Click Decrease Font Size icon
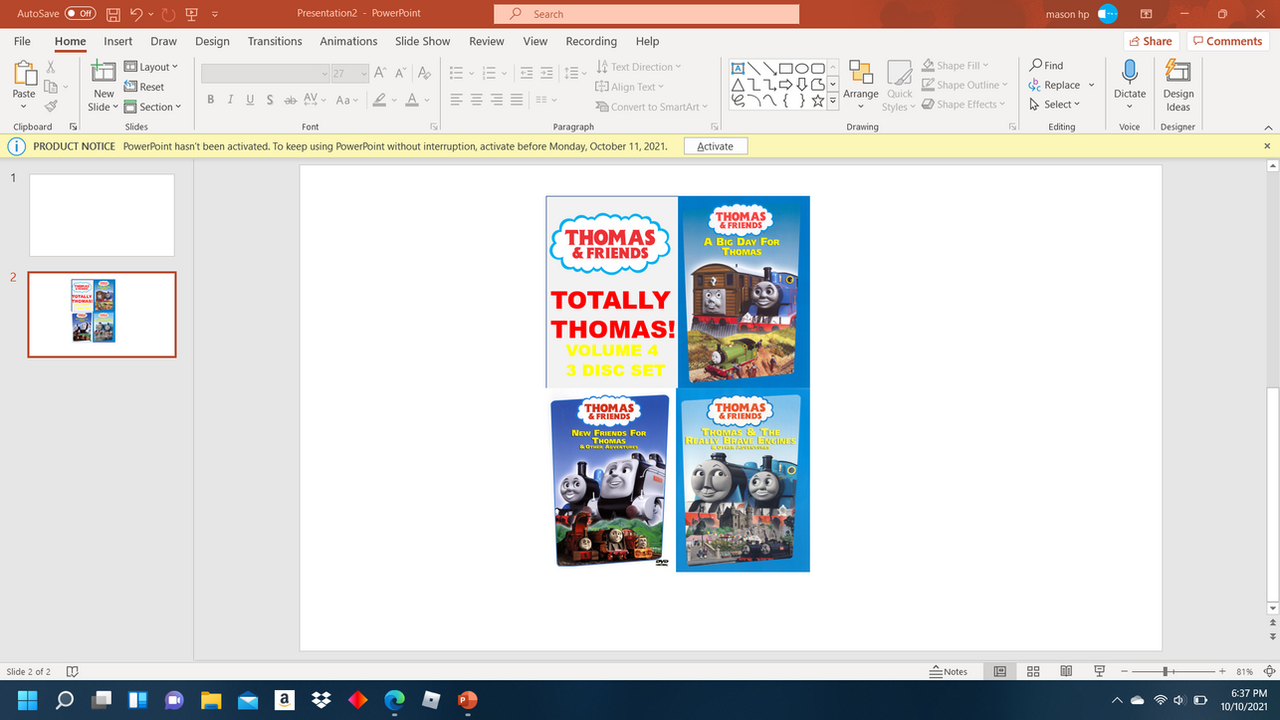Screen dimensions: 1280x720 [401, 73]
